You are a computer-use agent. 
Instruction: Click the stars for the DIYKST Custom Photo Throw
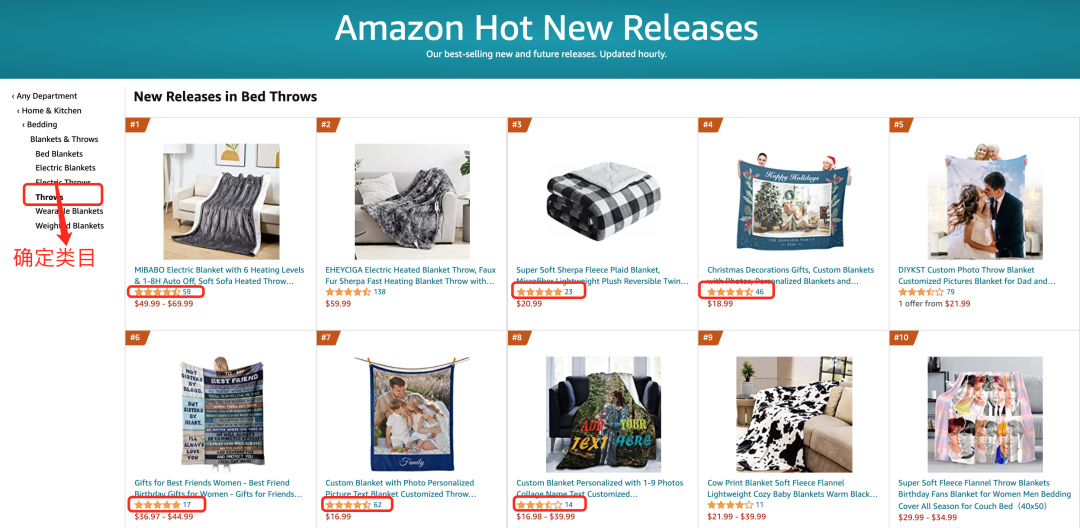[920, 292]
